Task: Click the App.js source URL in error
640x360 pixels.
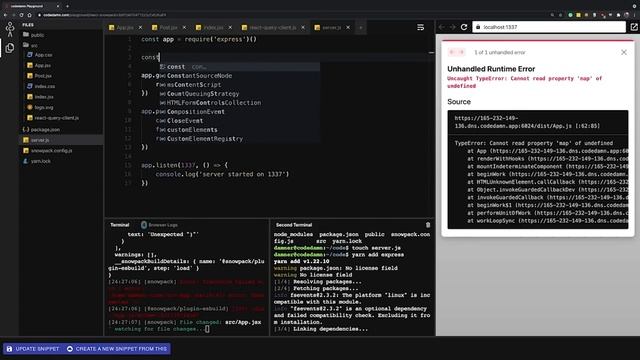Action: (x=527, y=122)
